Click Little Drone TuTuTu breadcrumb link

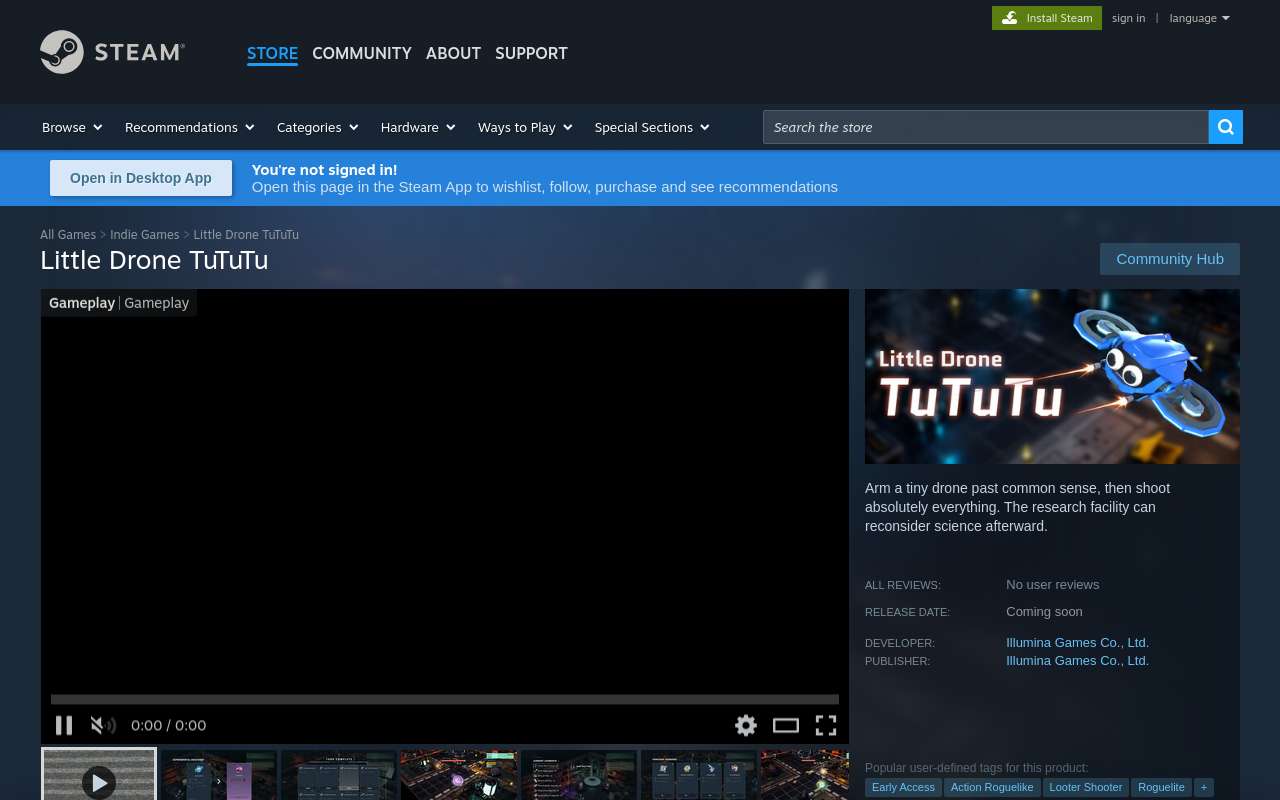tap(246, 235)
